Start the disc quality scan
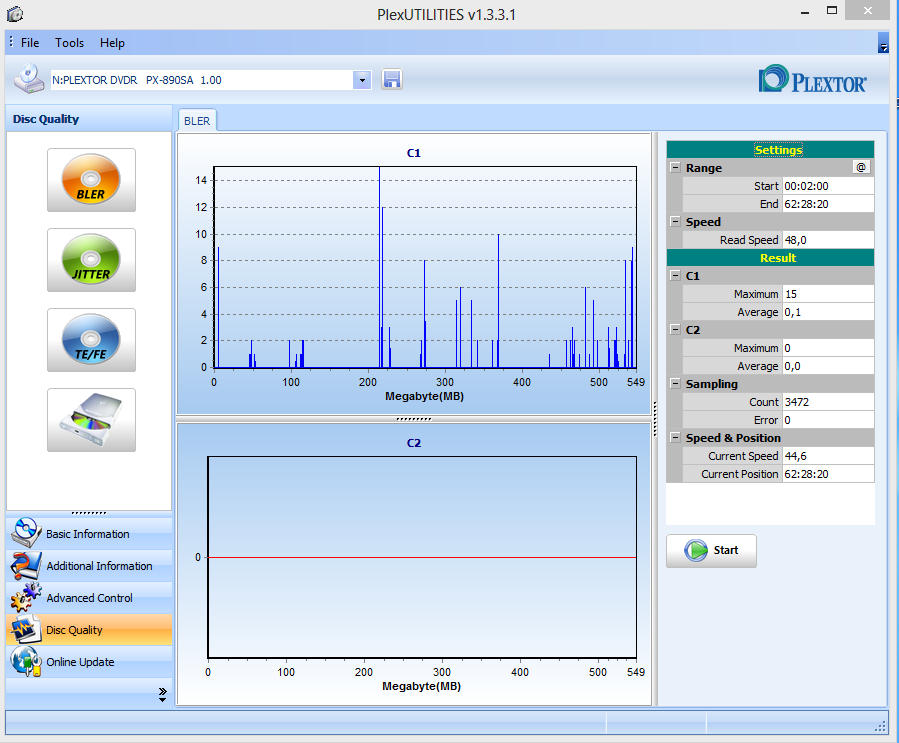Screen dimensions: 899x743 coord(712,550)
